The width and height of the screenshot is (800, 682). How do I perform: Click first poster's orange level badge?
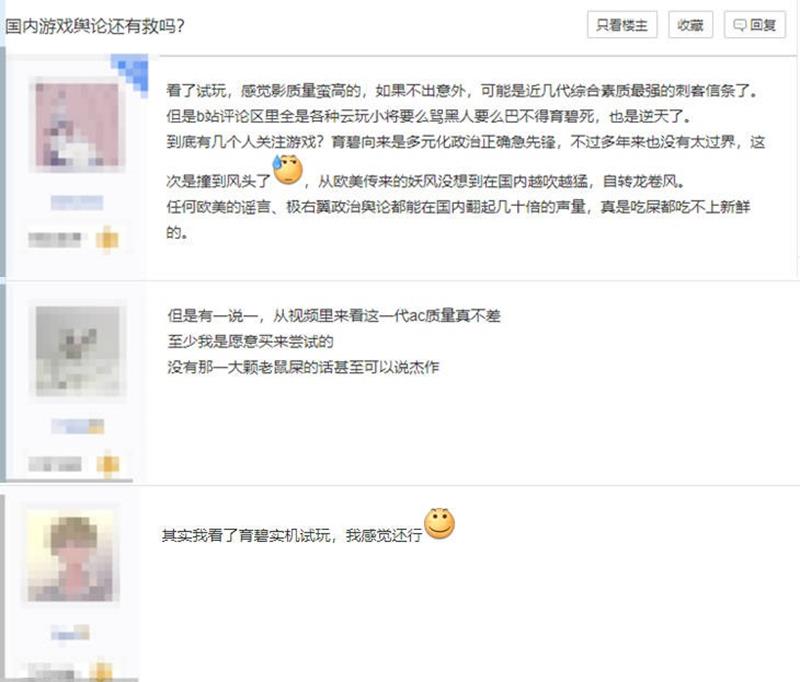tap(107, 239)
